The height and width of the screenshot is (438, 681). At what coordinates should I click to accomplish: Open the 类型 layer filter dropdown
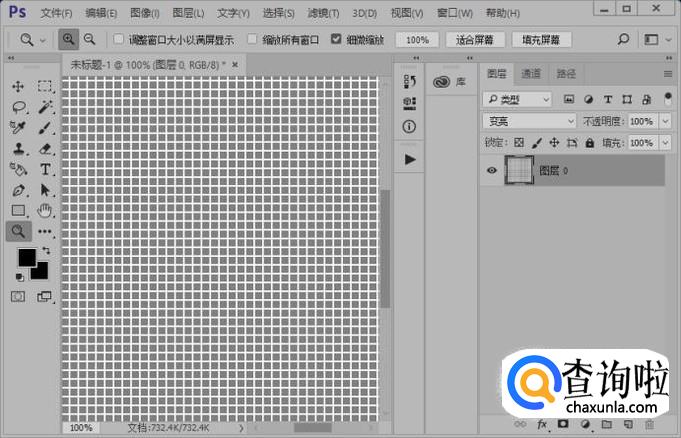[x=517, y=99]
